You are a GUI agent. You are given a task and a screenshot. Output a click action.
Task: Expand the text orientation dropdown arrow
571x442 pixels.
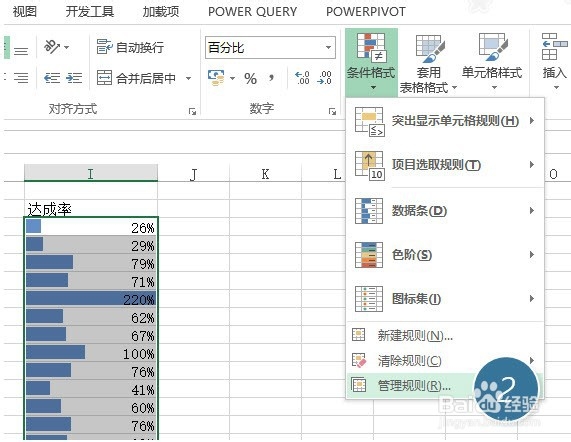click(x=66, y=47)
